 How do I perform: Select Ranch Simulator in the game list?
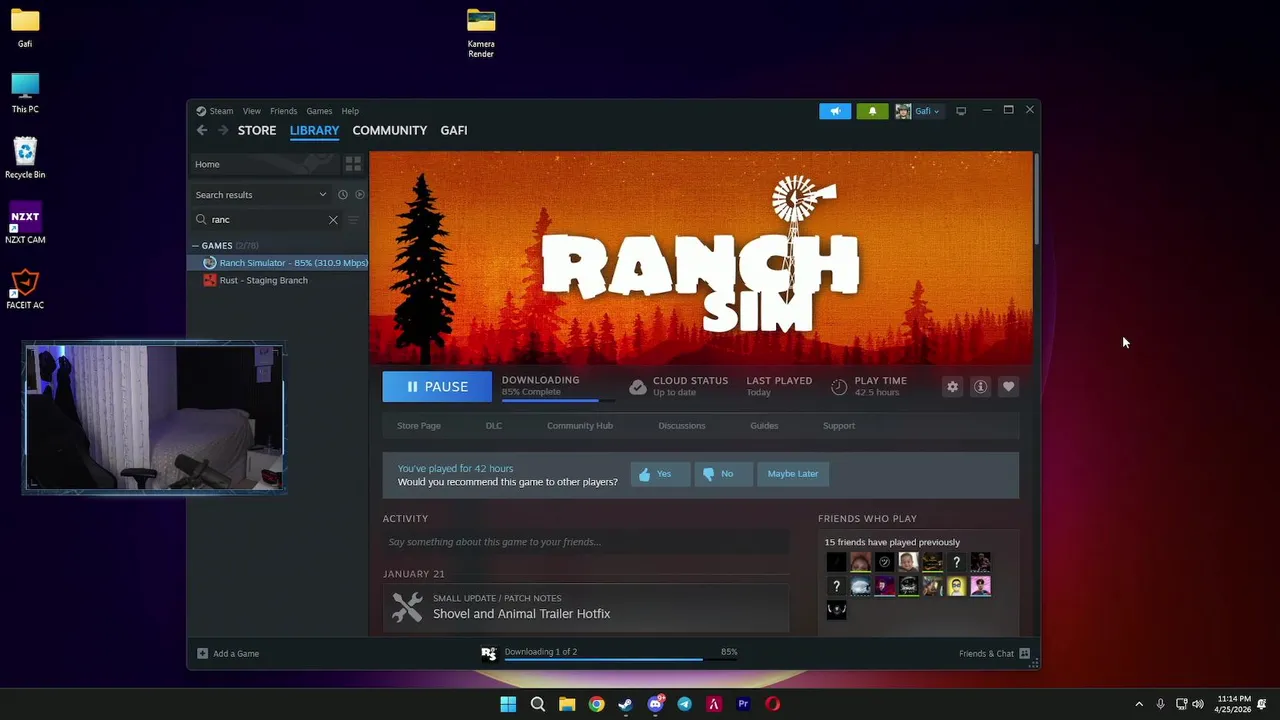point(278,263)
